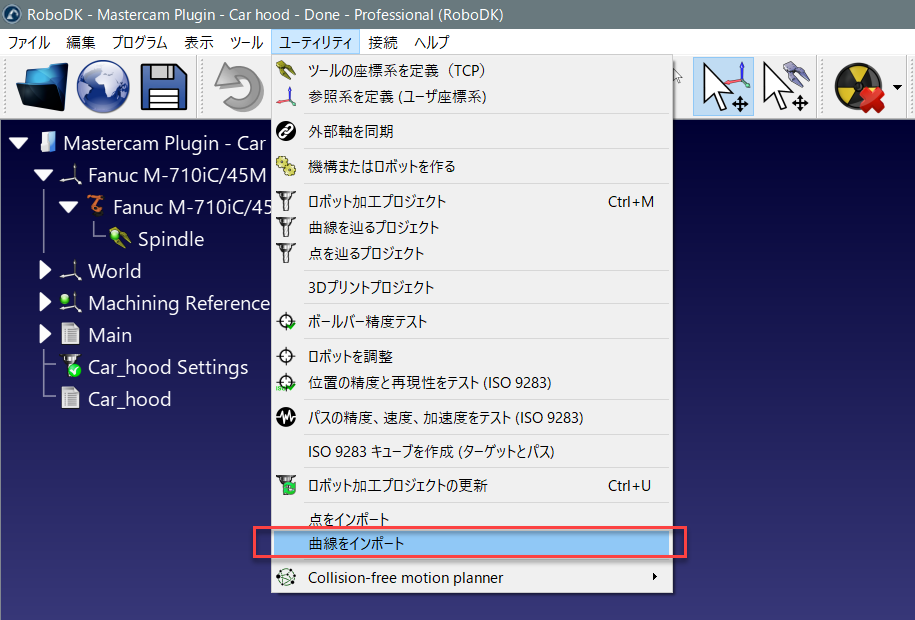Select World in the station tree

tap(114, 271)
